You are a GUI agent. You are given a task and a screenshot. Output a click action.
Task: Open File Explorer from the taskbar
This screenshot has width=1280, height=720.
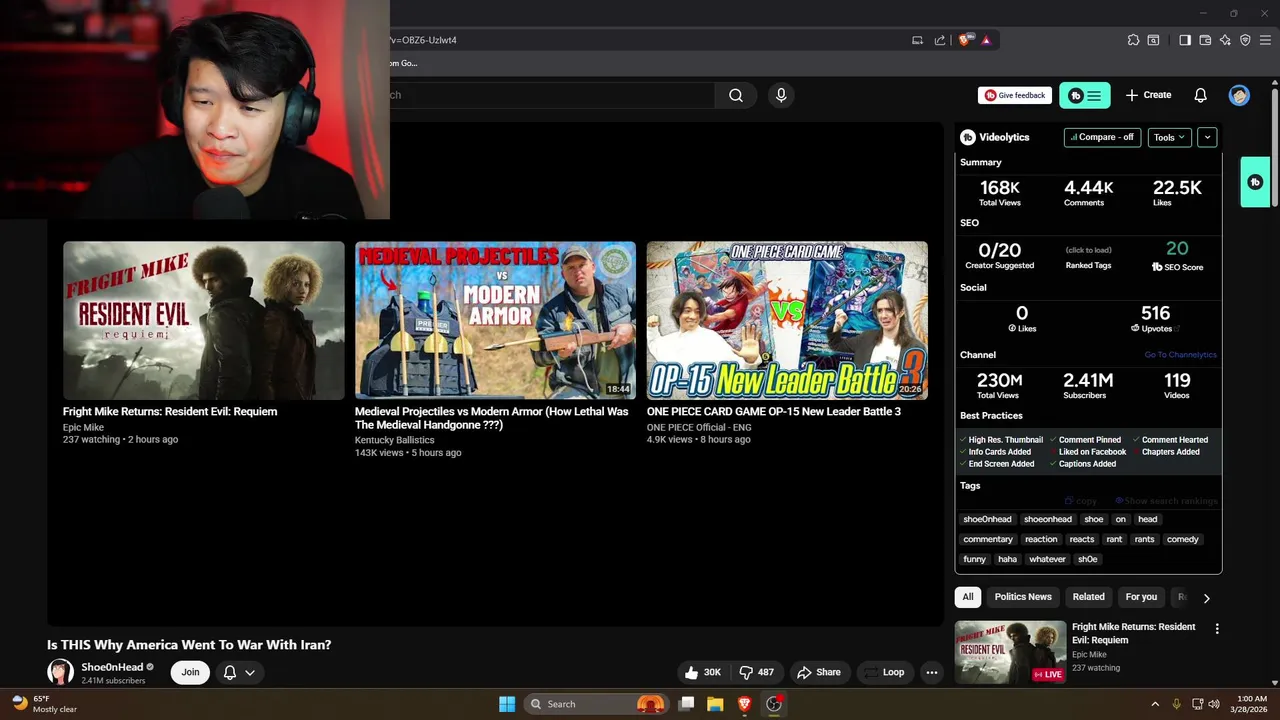click(x=715, y=704)
